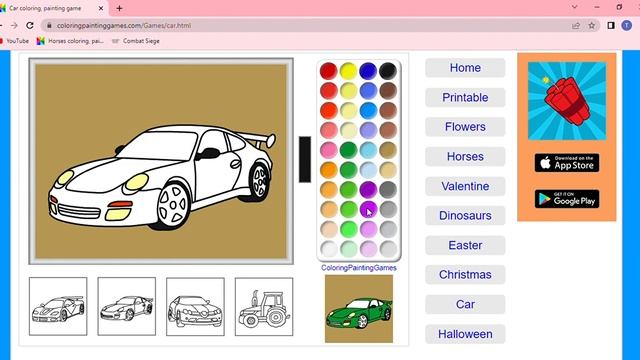
Task: Click the green colored car preview
Action: pyautogui.click(x=359, y=309)
